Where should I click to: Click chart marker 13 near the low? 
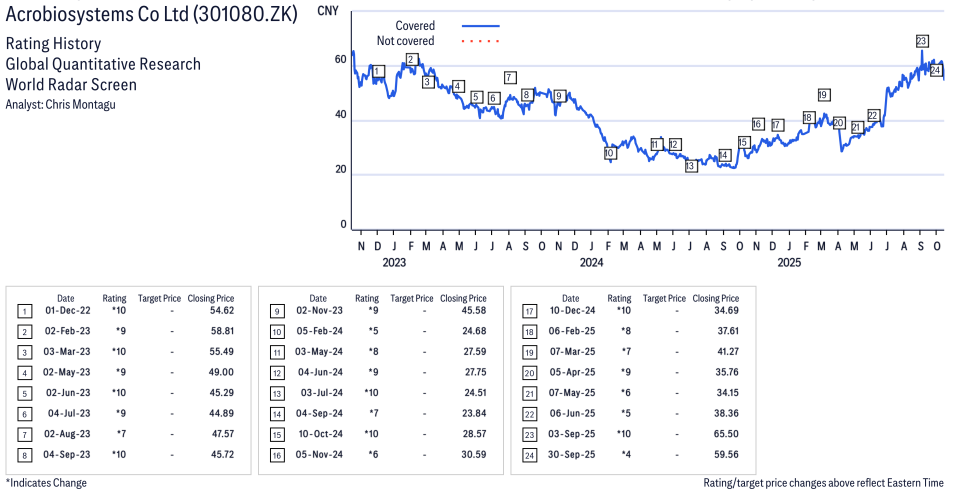[691, 166]
